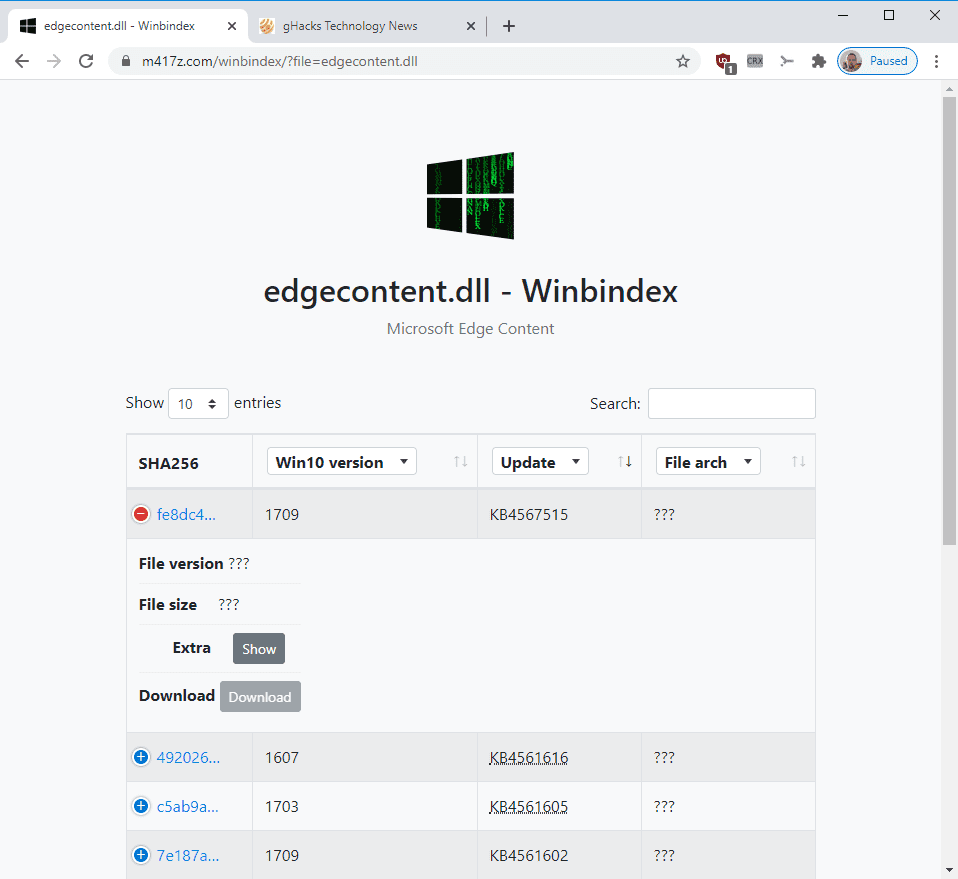Viewport: 958px width, 879px height.
Task: Close the gHacks Technology News tab
Action: pos(470,26)
